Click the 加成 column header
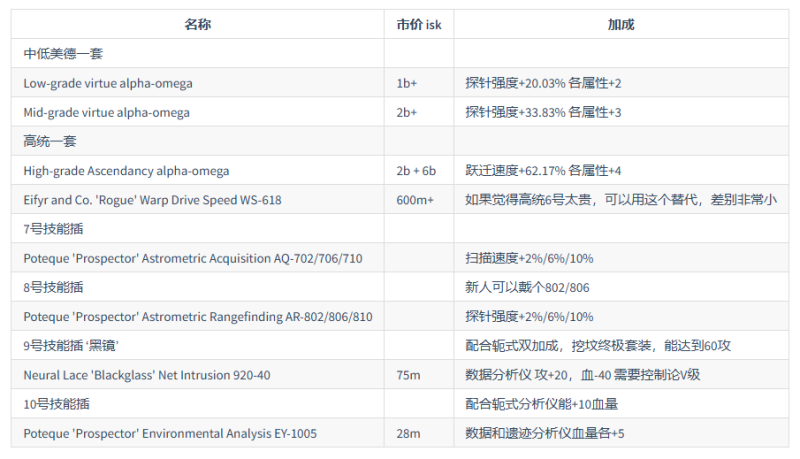This screenshot has width=800, height=459. point(620,24)
